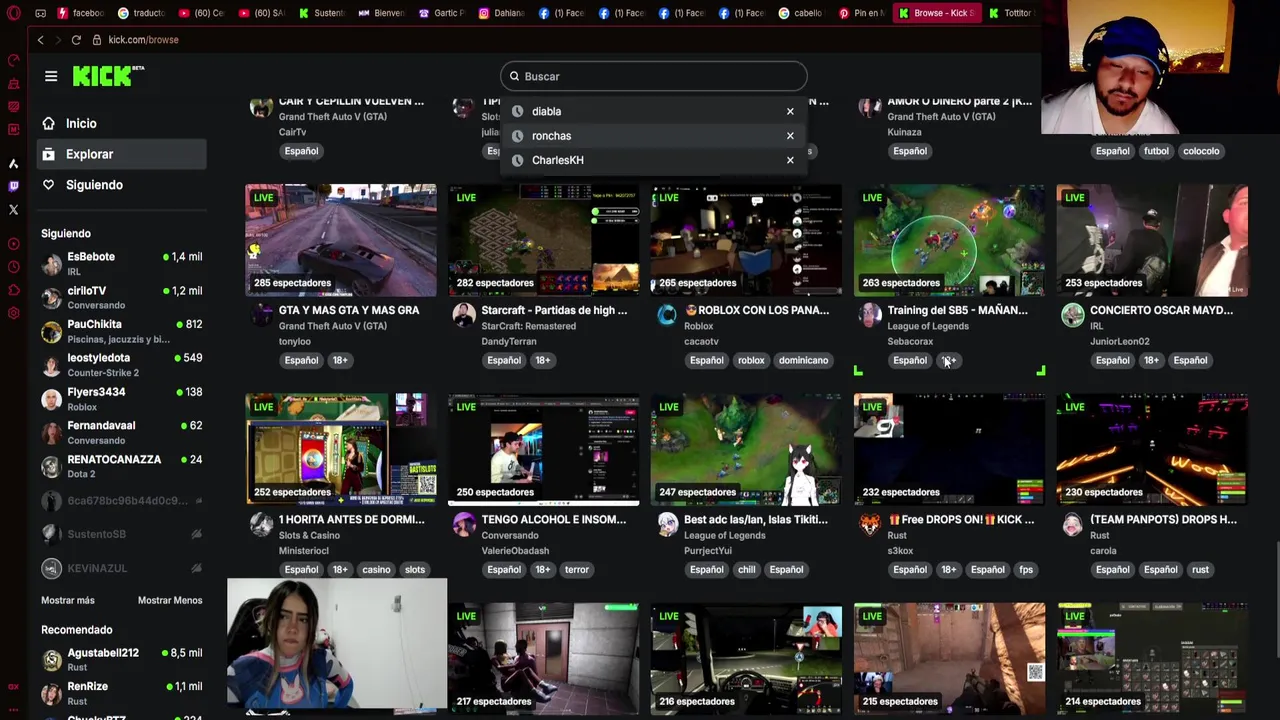1280x720 pixels.
Task: Open RenRize in Recomendado list
Action: pos(122,693)
